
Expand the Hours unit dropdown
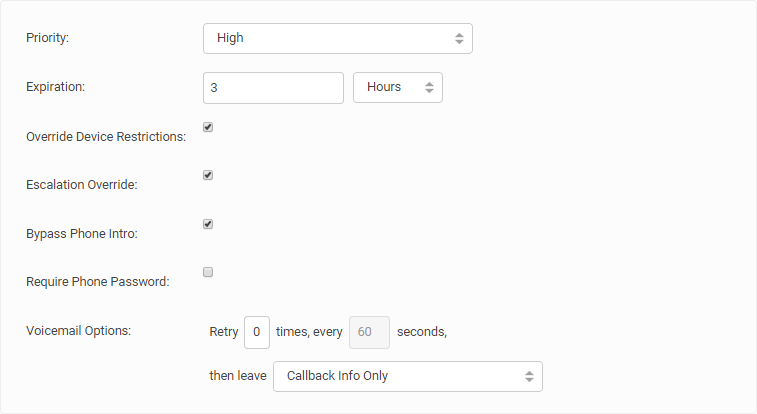point(397,87)
